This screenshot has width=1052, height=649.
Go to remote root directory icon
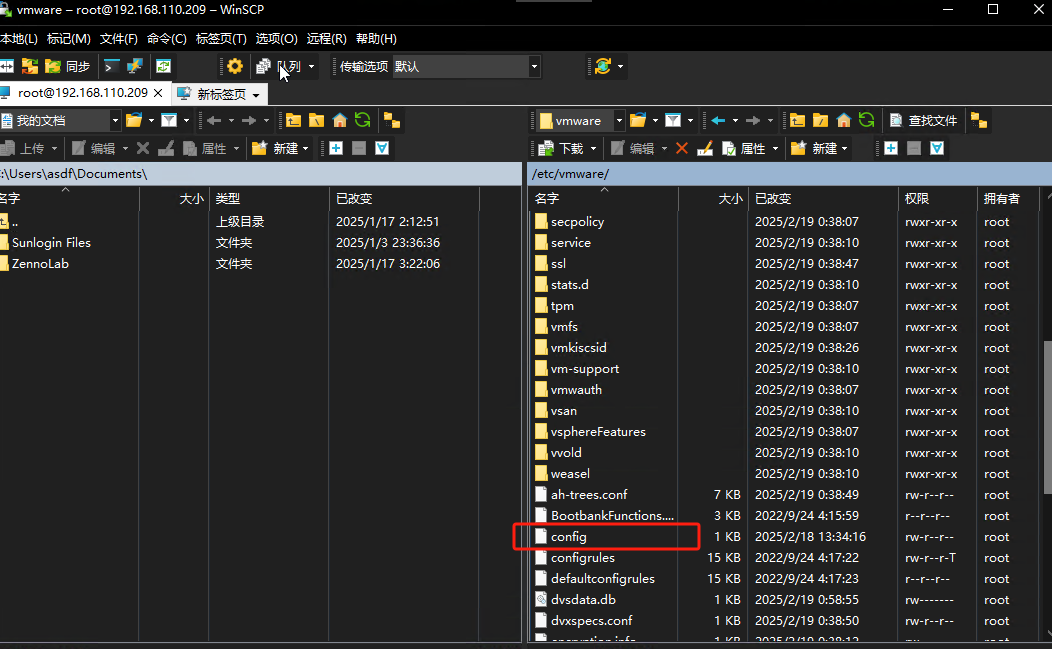821,120
